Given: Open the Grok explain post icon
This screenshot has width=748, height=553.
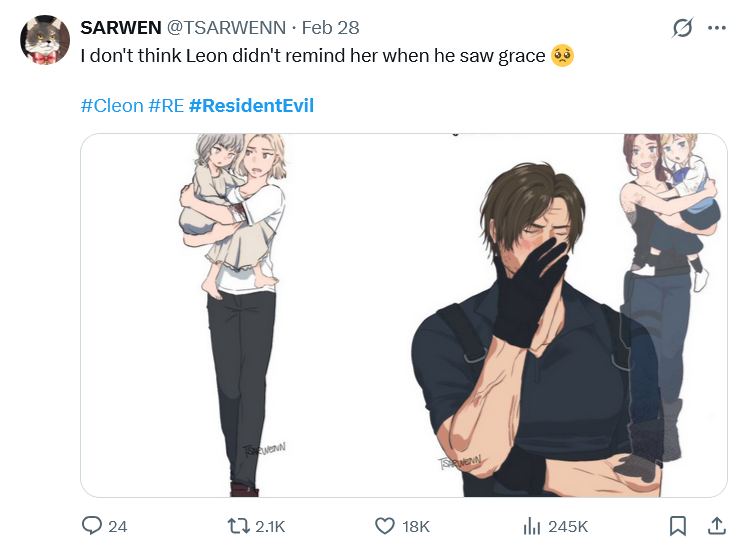Looking at the screenshot, I should [x=682, y=28].
